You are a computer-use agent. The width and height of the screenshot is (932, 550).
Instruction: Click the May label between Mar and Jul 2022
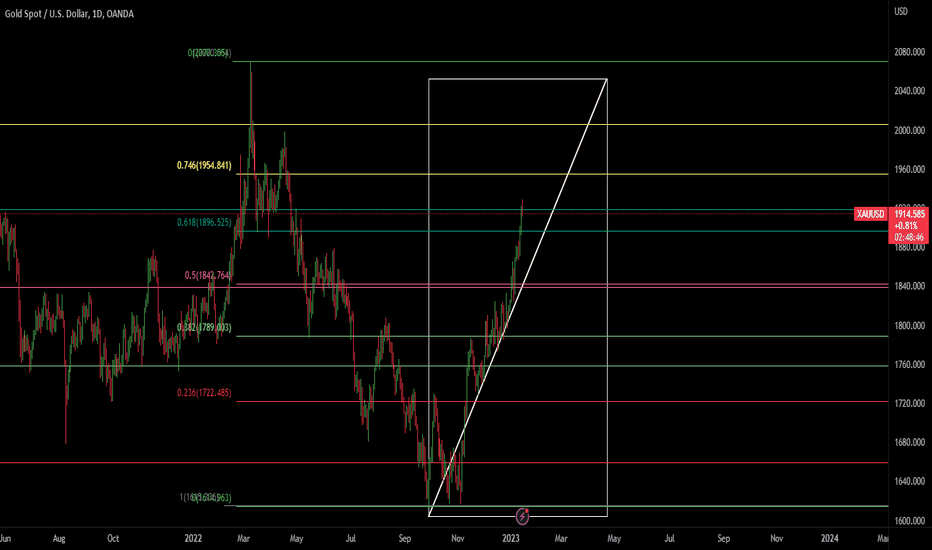click(296, 538)
